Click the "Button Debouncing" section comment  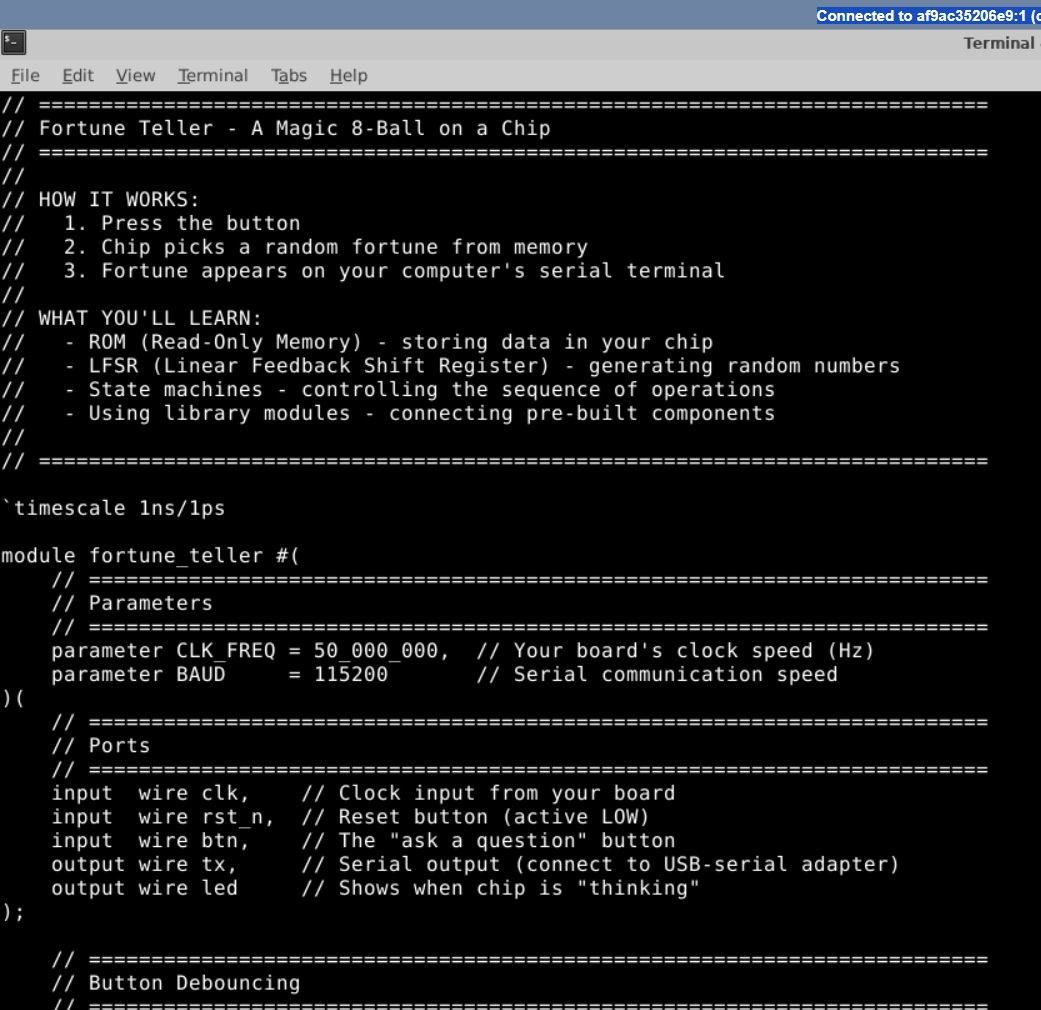(194, 983)
